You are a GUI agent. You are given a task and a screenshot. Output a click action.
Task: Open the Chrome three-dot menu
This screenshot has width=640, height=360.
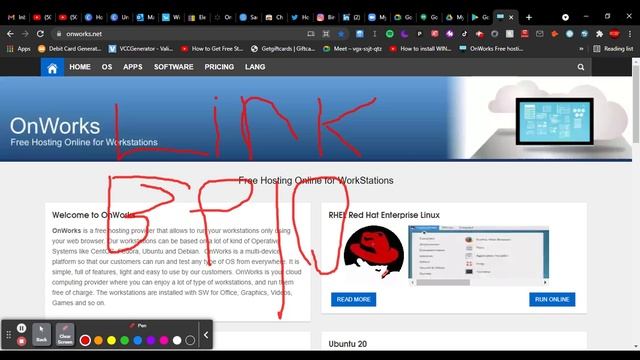630,34
